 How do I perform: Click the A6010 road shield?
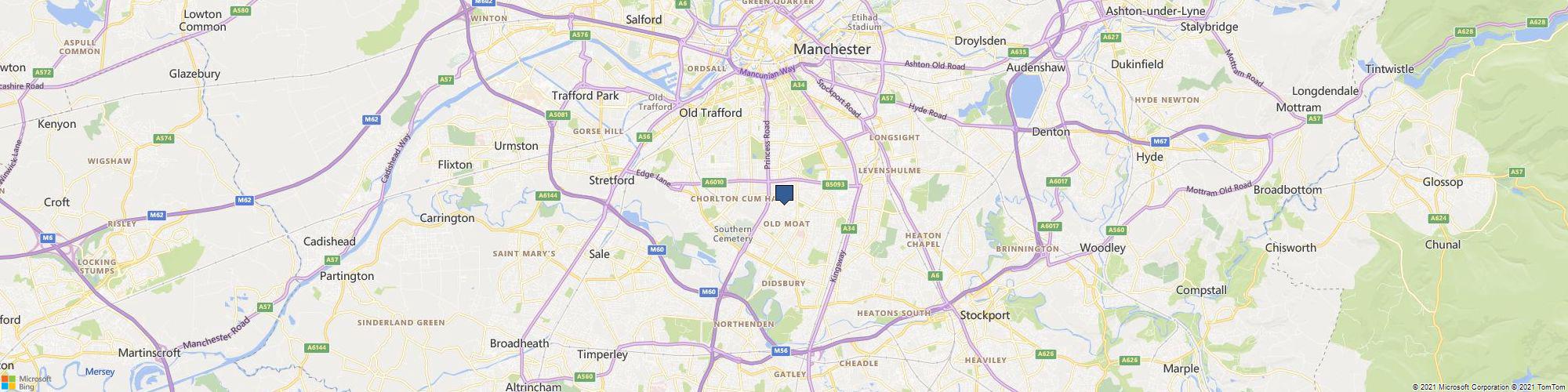pos(713,183)
